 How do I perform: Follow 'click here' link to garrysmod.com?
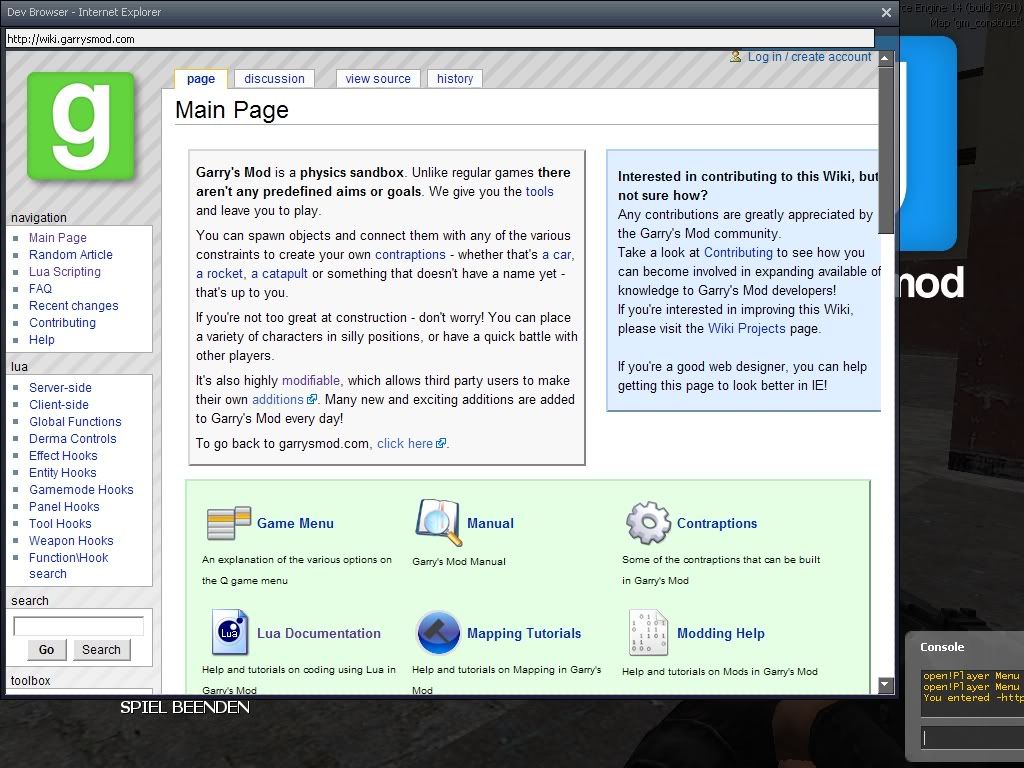pyautogui.click(x=405, y=443)
